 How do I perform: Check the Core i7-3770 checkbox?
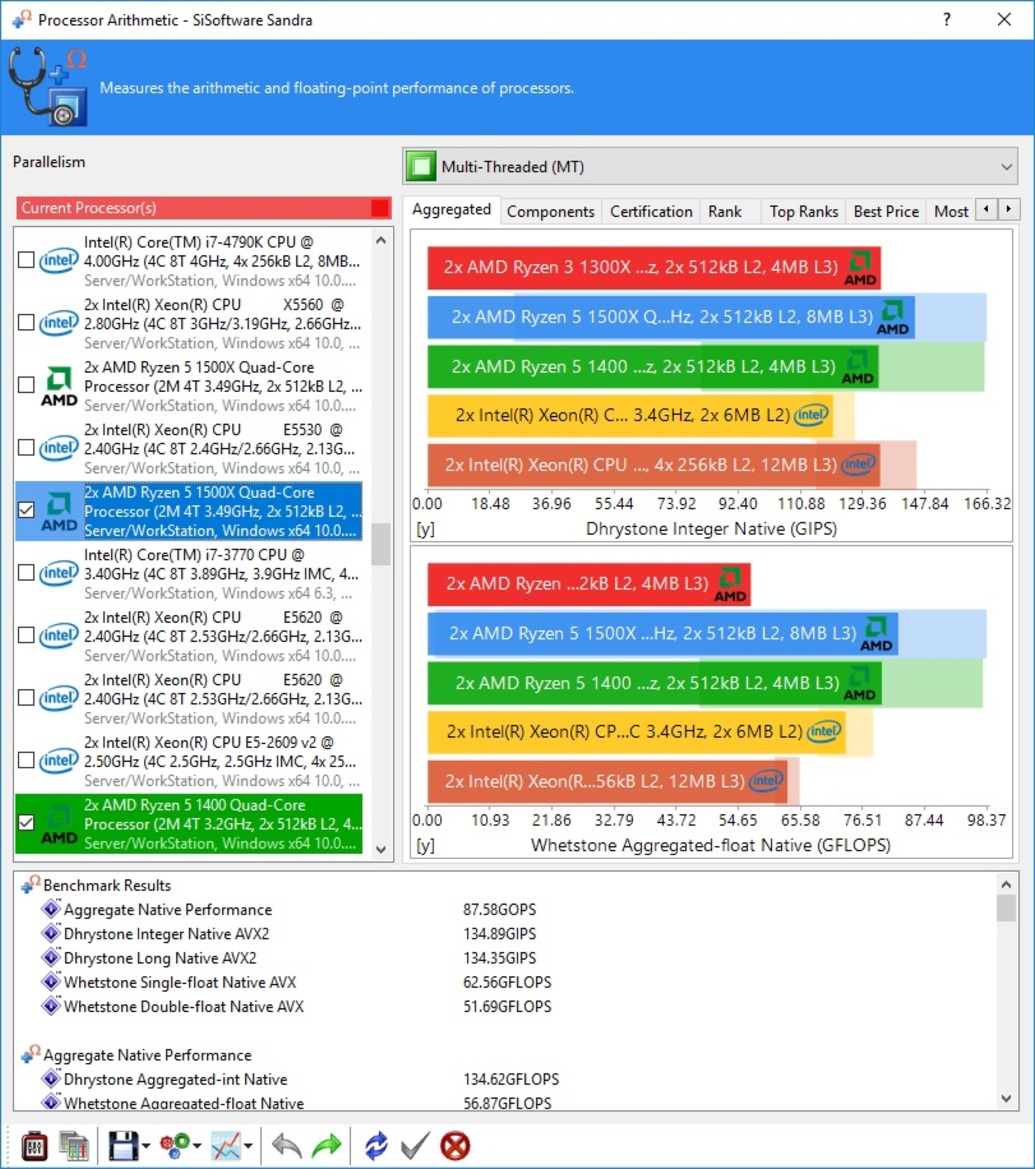pyautogui.click(x=26, y=573)
